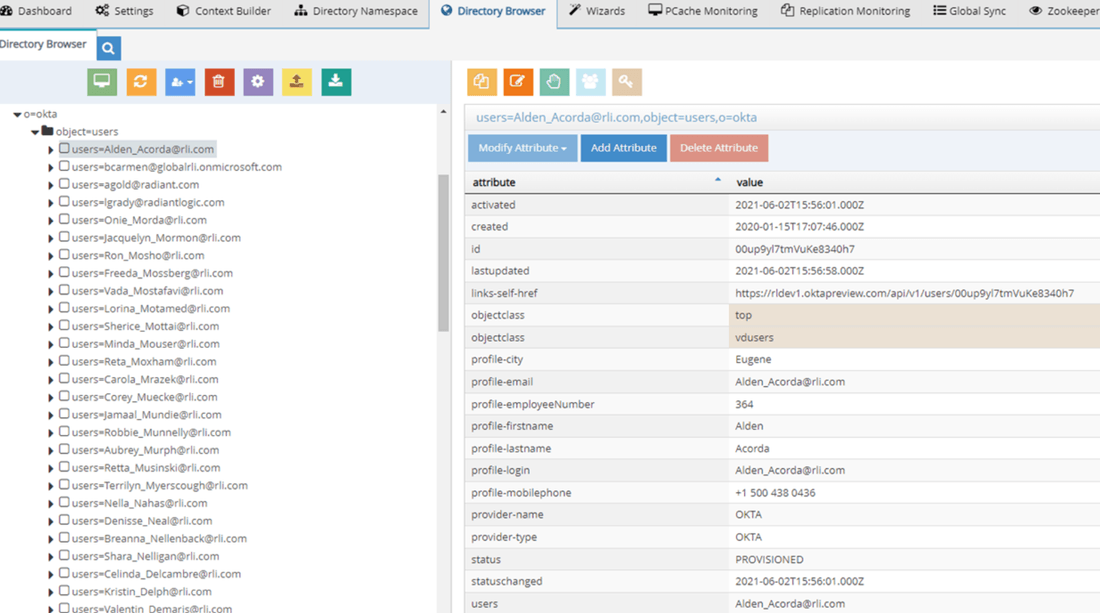
Task: Click the orange edit pencil icon
Action: (x=518, y=82)
